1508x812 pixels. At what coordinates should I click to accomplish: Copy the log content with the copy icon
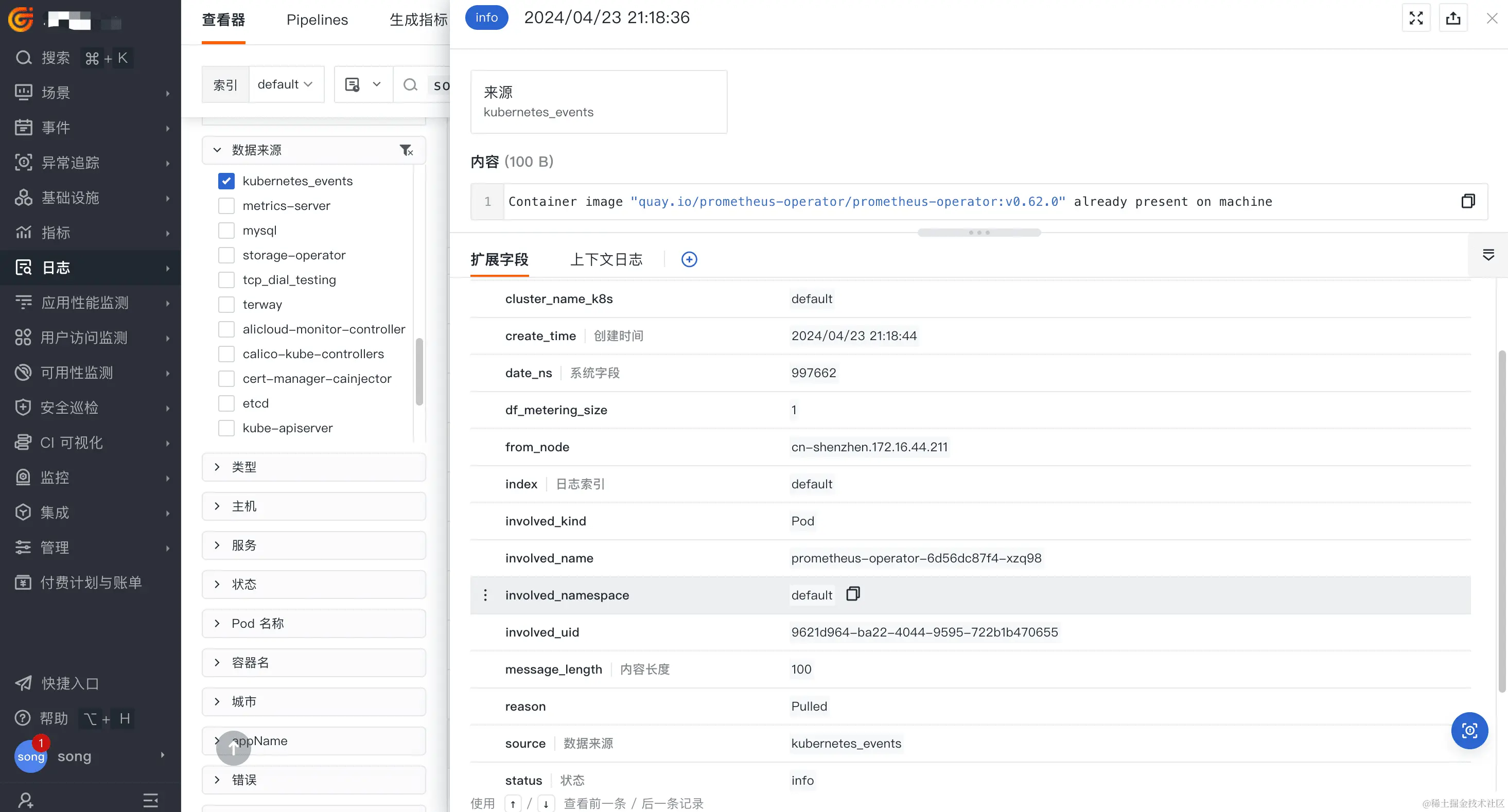coord(1468,201)
